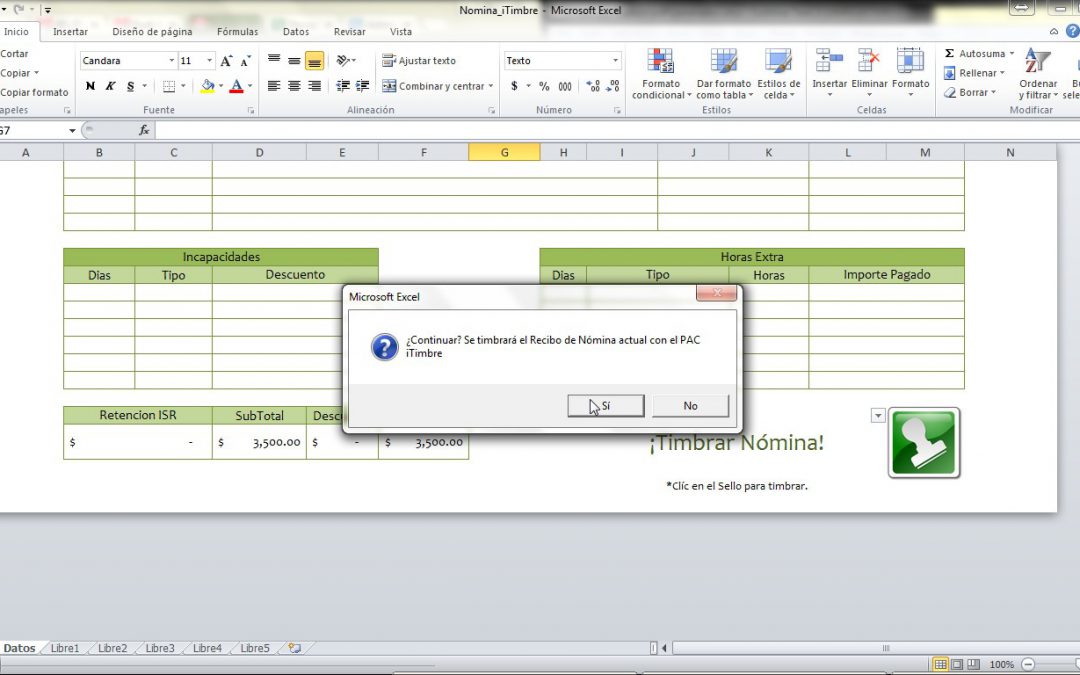Switch to the Fórmulas ribbon tab
The width and height of the screenshot is (1080, 675).
click(x=237, y=32)
